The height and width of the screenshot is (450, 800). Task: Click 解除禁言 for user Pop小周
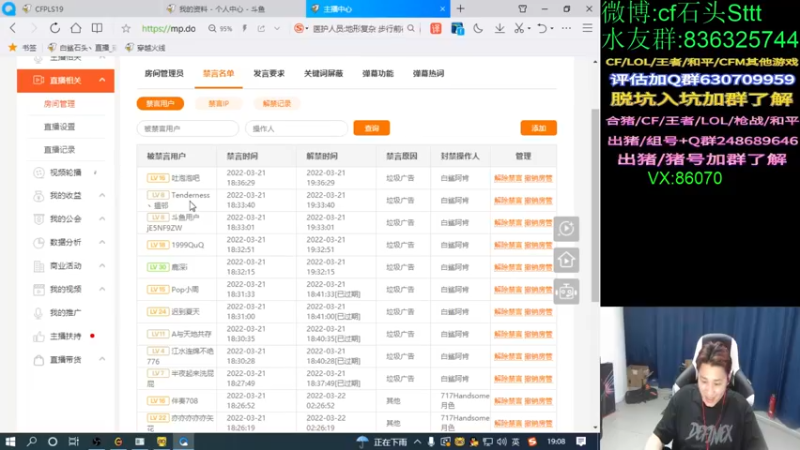(x=508, y=289)
